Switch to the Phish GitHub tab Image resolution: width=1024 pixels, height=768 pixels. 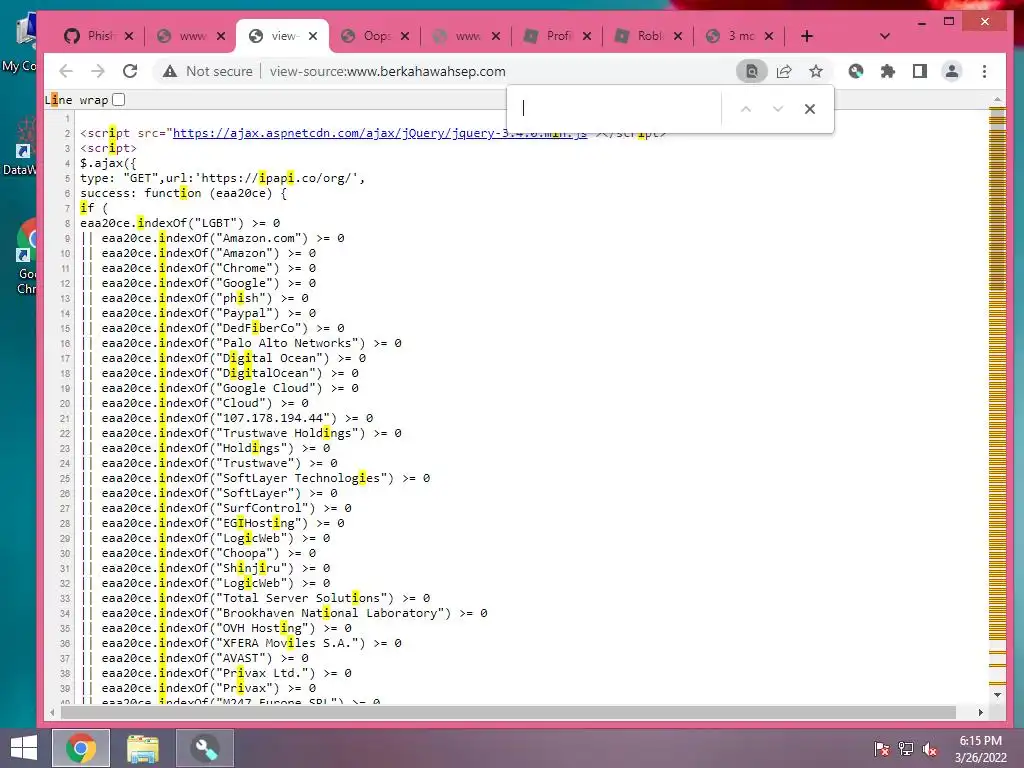pyautogui.click(x=91, y=36)
